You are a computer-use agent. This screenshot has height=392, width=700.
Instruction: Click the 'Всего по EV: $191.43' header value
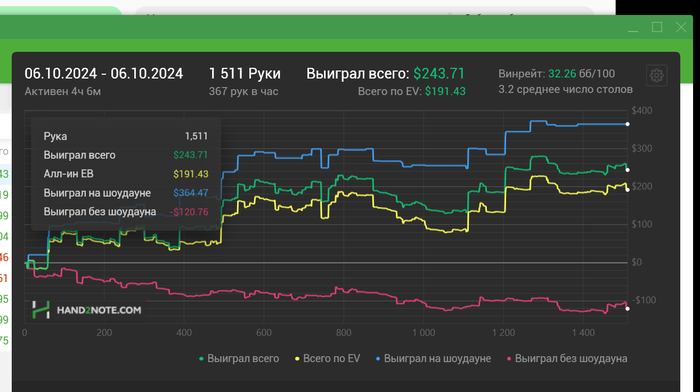pyautogui.click(x=412, y=92)
